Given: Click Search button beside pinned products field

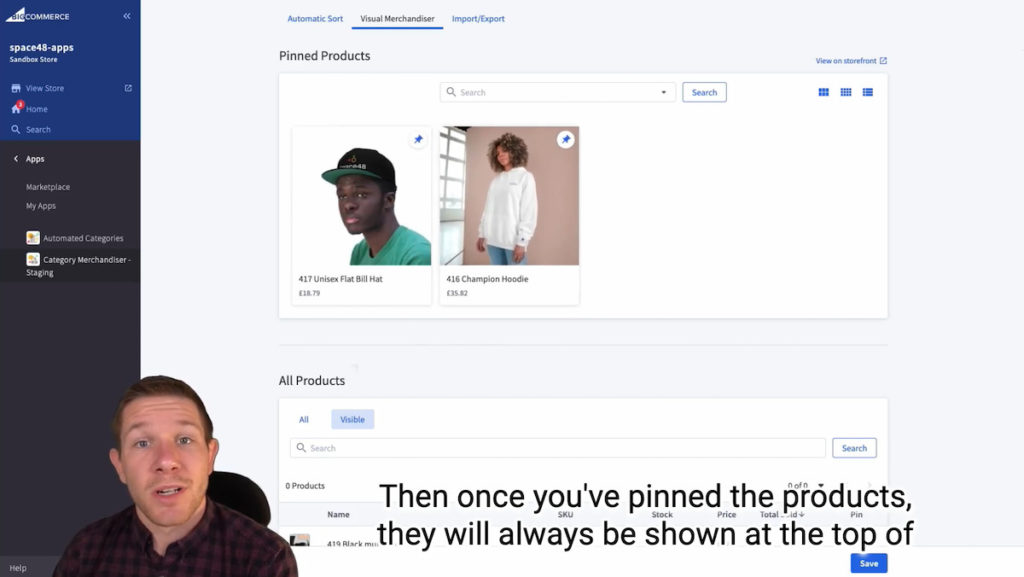Looking at the screenshot, I should click(704, 92).
